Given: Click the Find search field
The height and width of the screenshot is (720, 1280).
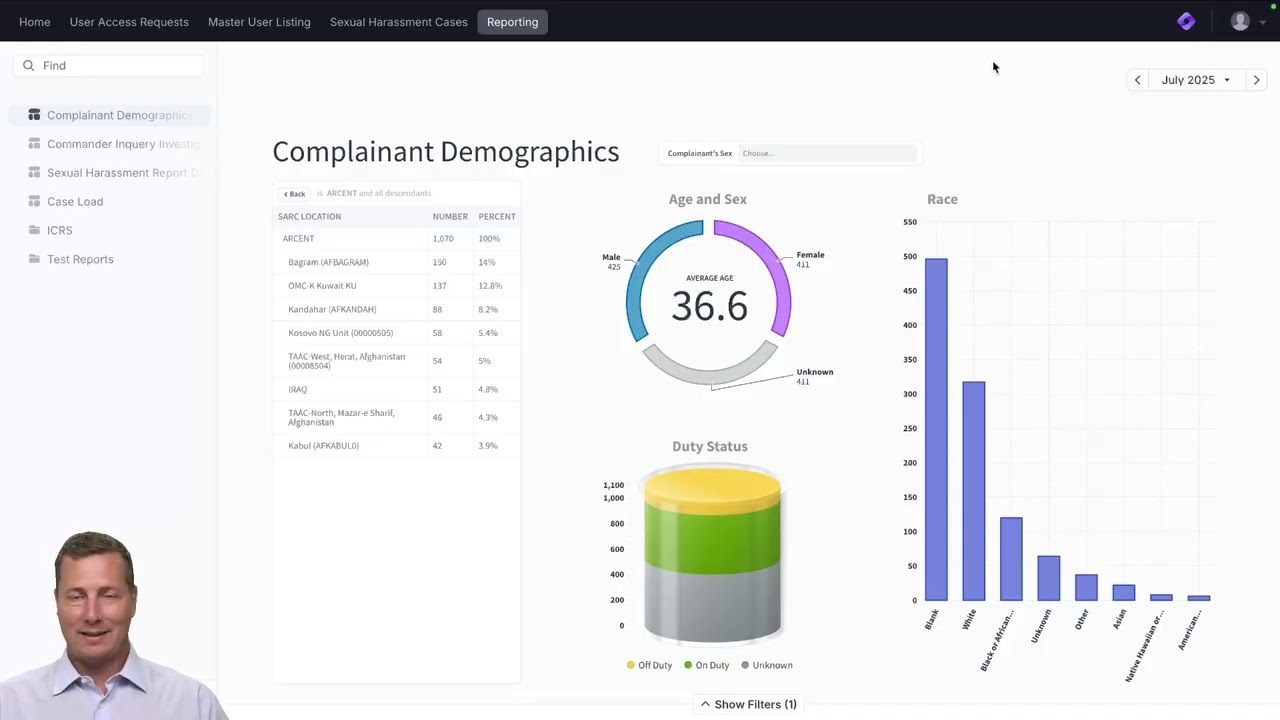Looking at the screenshot, I should click(x=109, y=65).
